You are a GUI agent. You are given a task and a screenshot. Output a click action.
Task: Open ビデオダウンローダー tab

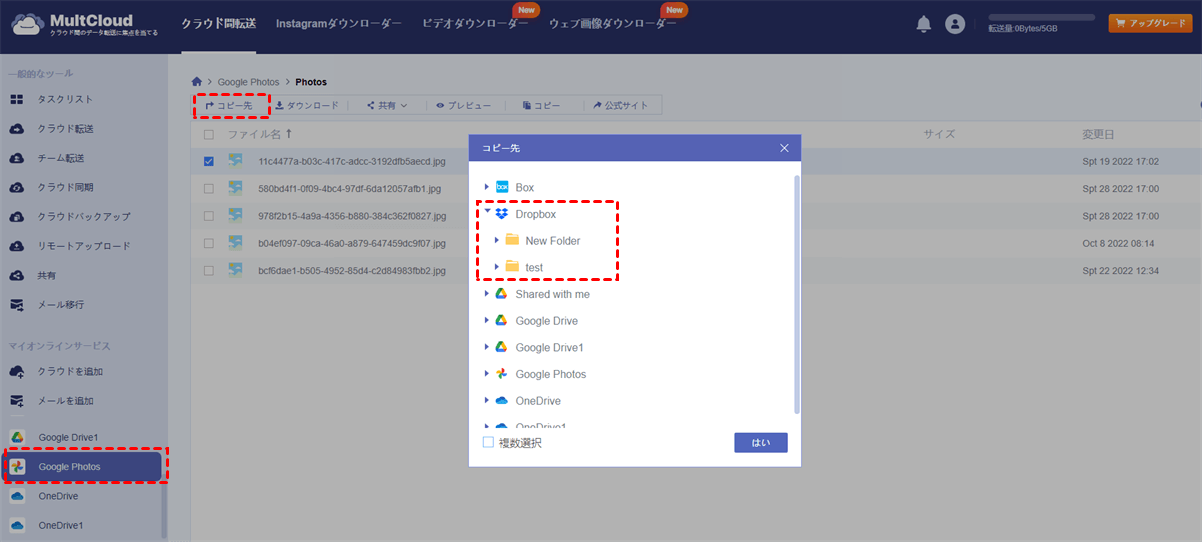[x=475, y=23]
